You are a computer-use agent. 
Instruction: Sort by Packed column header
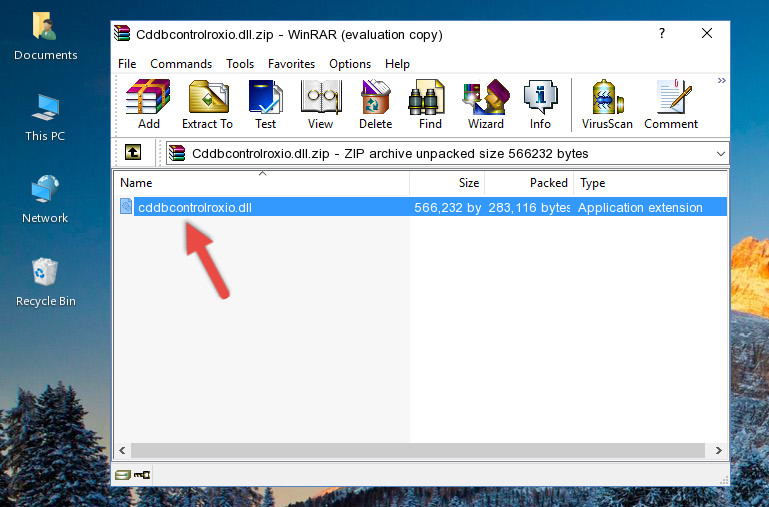pyautogui.click(x=529, y=183)
